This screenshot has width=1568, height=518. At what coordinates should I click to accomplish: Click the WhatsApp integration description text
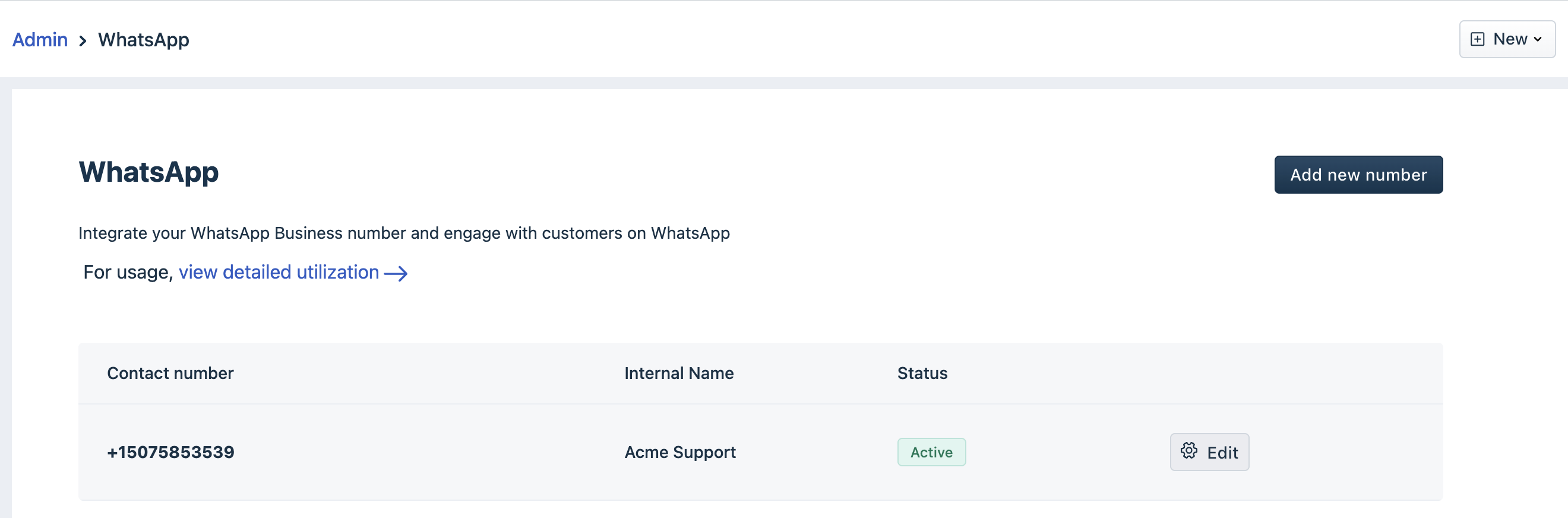[404, 233]
